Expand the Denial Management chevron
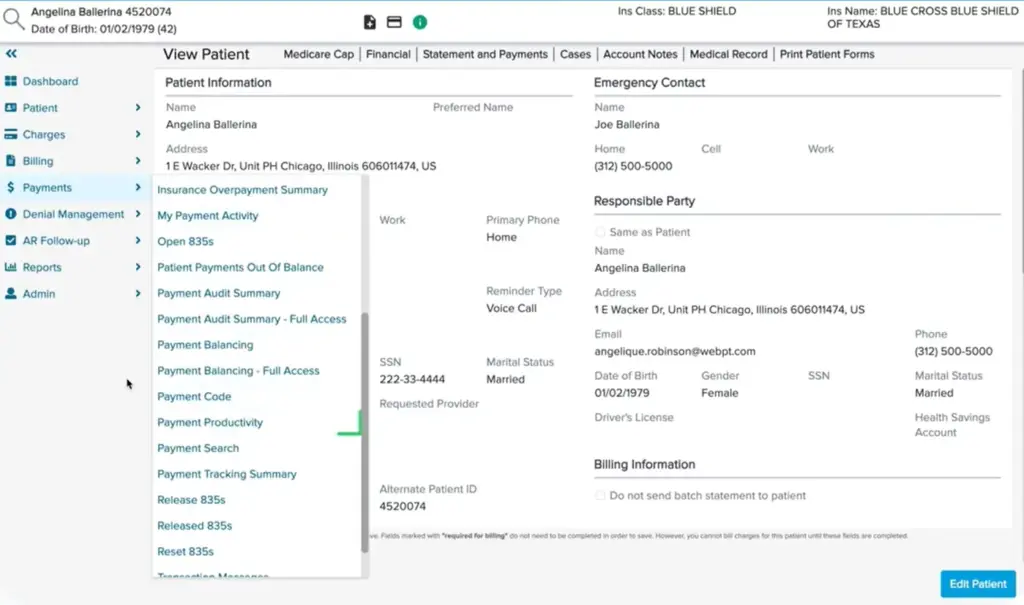This screenshot has height=605, width=1024. click(138, 214)
